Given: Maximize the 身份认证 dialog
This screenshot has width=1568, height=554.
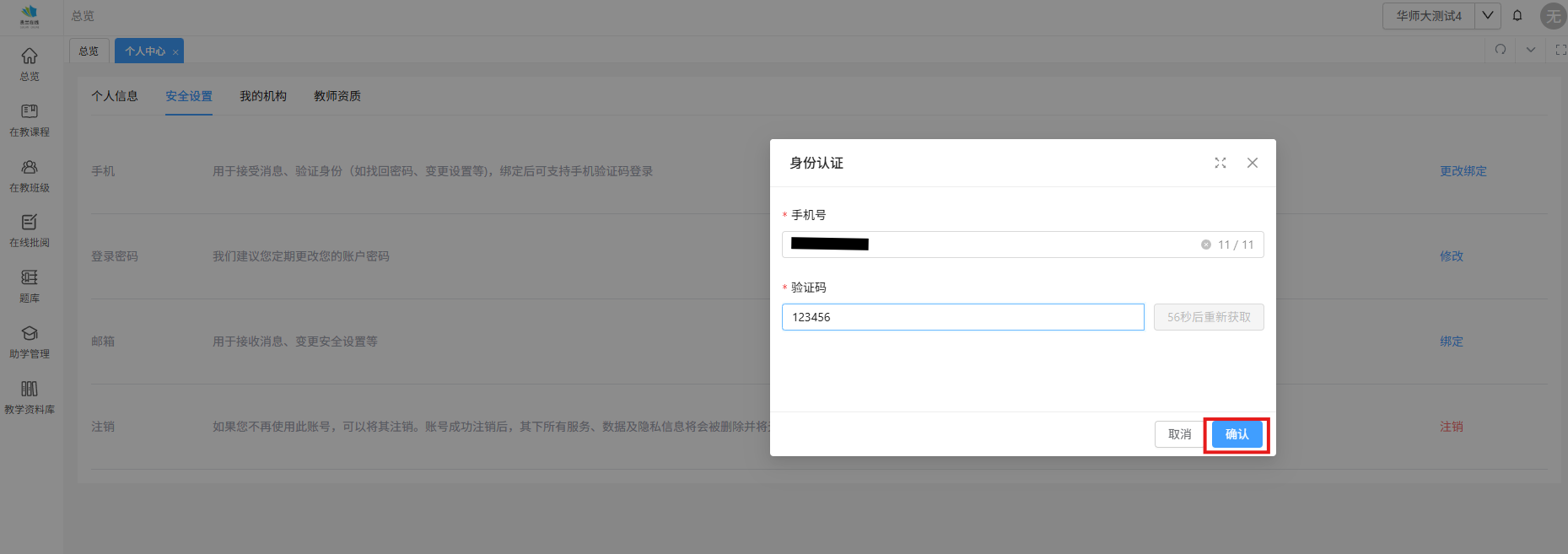Looking at the screenshot, I should (x=1220, y=163).
